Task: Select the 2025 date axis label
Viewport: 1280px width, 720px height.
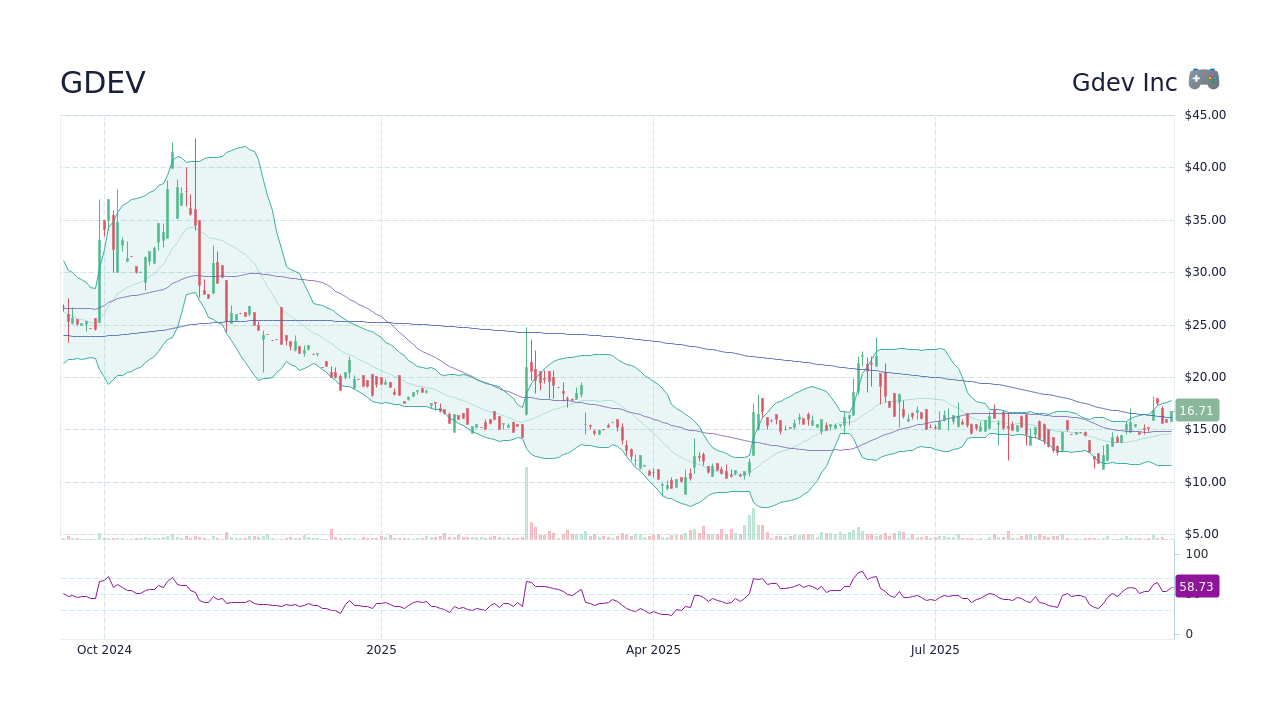Action: (381, 650)
